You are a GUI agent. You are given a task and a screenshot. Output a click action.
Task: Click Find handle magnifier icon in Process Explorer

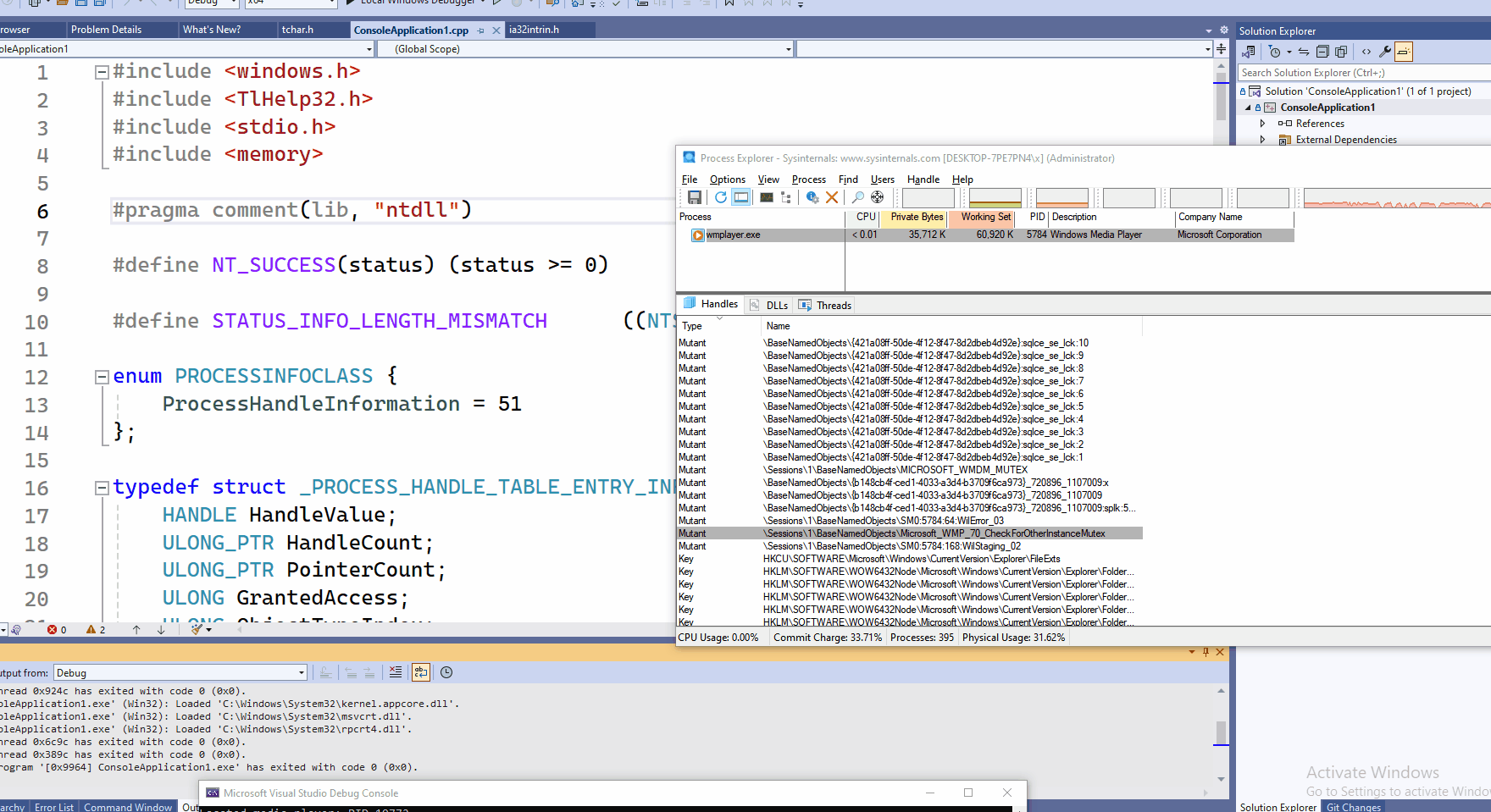858,197
